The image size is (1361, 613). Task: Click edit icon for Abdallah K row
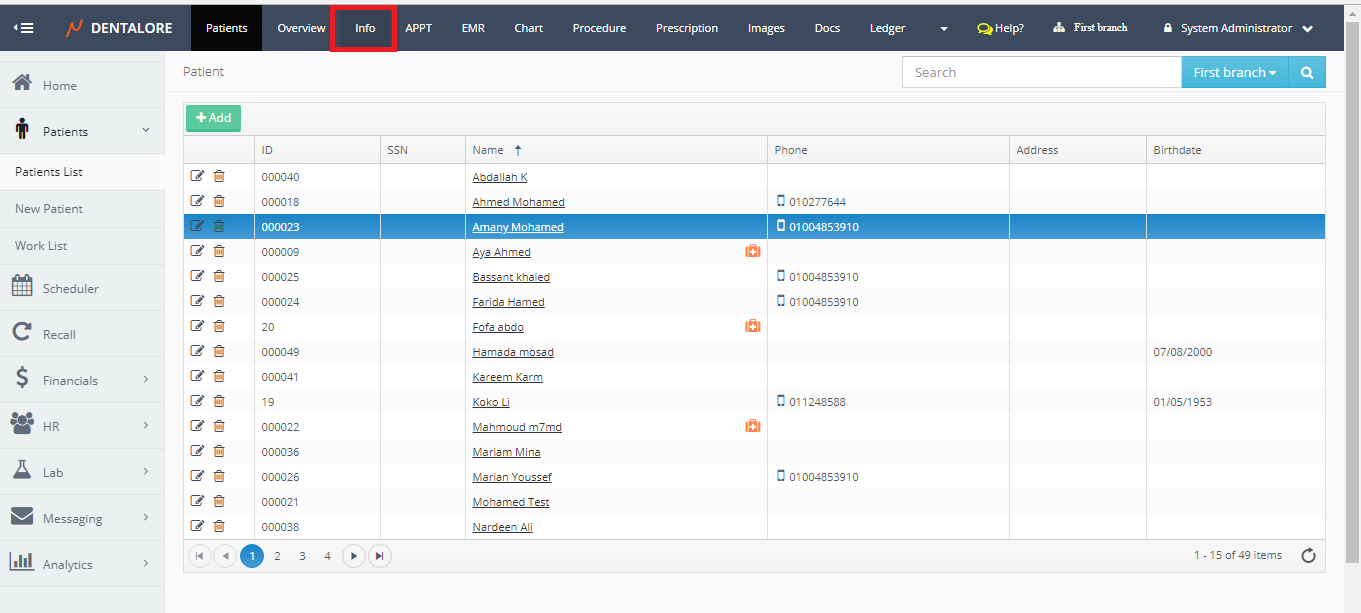tap(197, 177)
